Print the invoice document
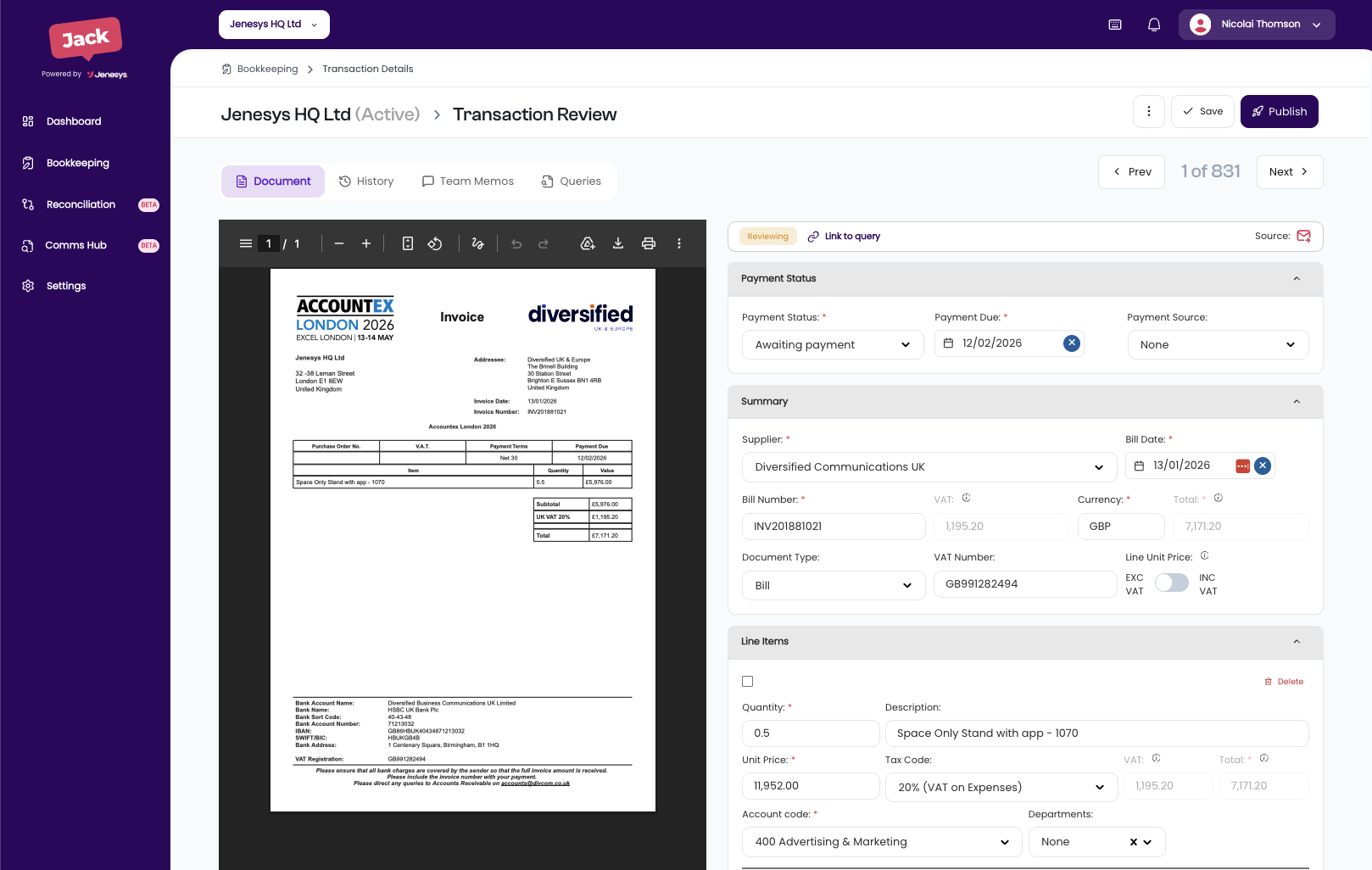This screenshot has width=1372, height=870. (x=649, y=243)
